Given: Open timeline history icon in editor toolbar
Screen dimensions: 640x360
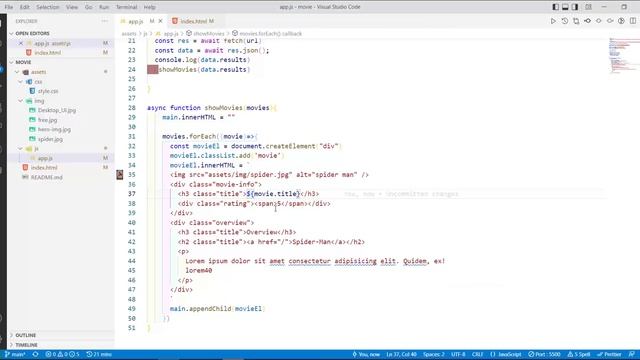Looking at the screenshot, I should tap(564, 21).
